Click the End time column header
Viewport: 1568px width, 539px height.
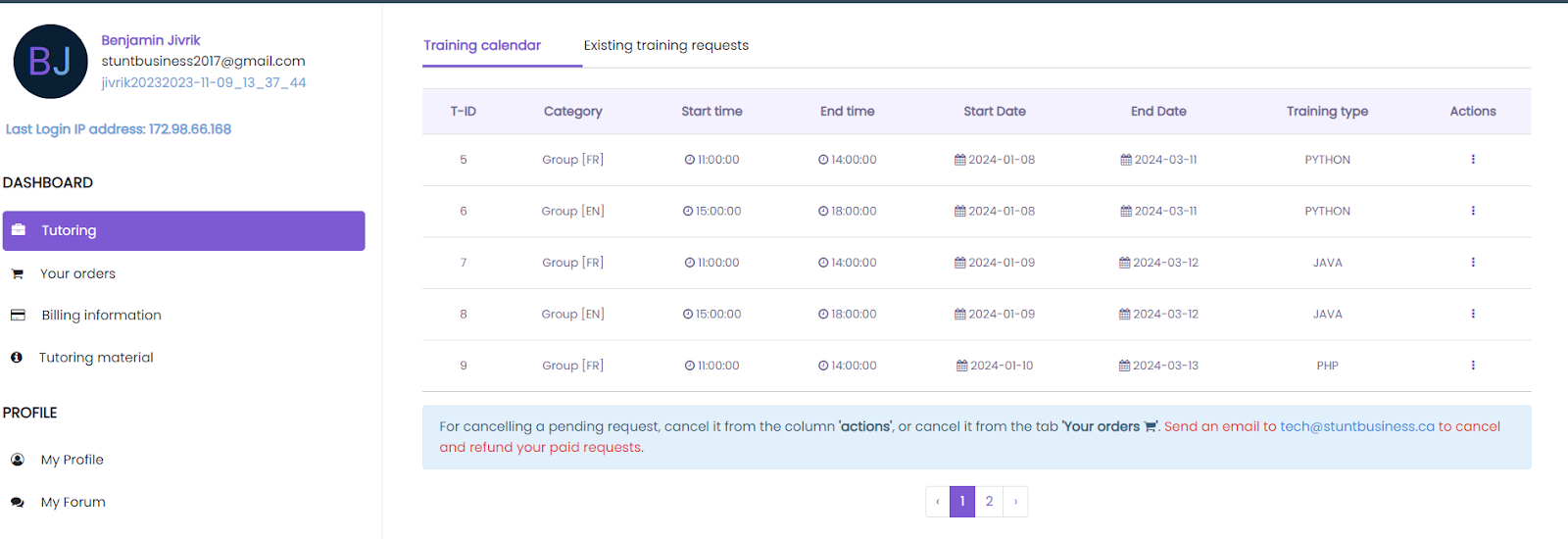(848, 111)
